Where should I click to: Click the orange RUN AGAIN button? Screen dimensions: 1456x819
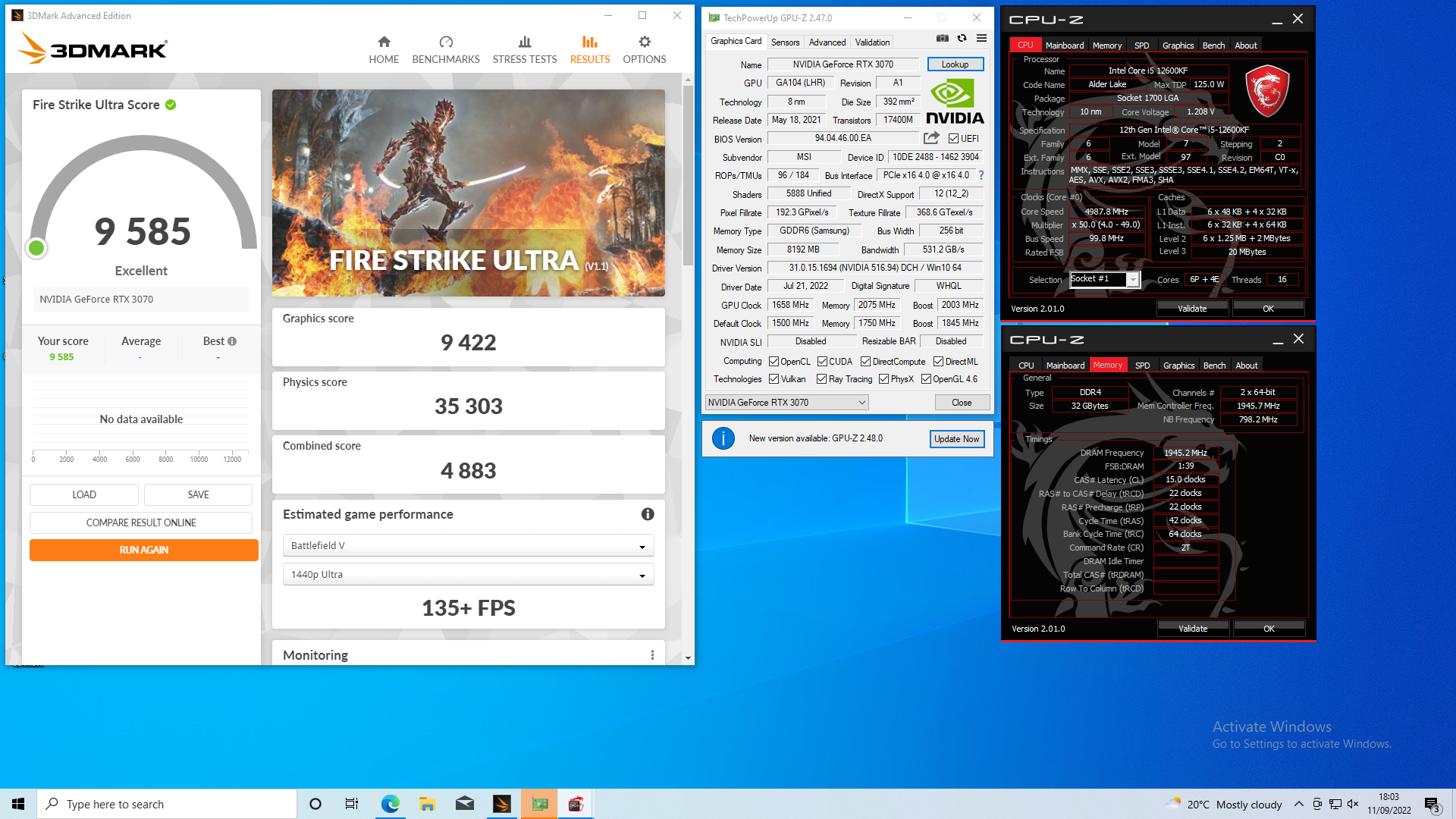tap(144, 550)
